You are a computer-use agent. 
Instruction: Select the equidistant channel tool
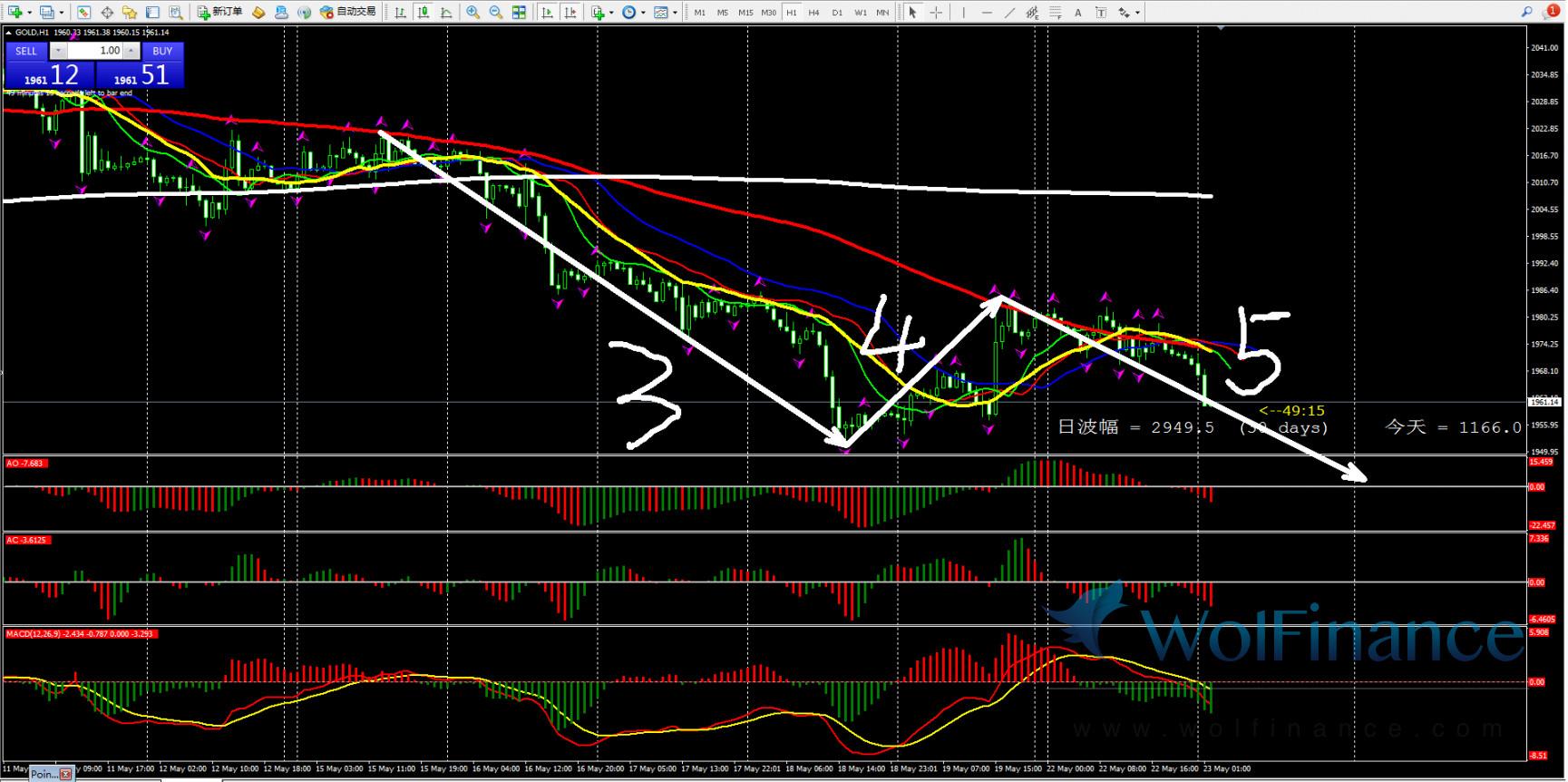(1032, 12)
